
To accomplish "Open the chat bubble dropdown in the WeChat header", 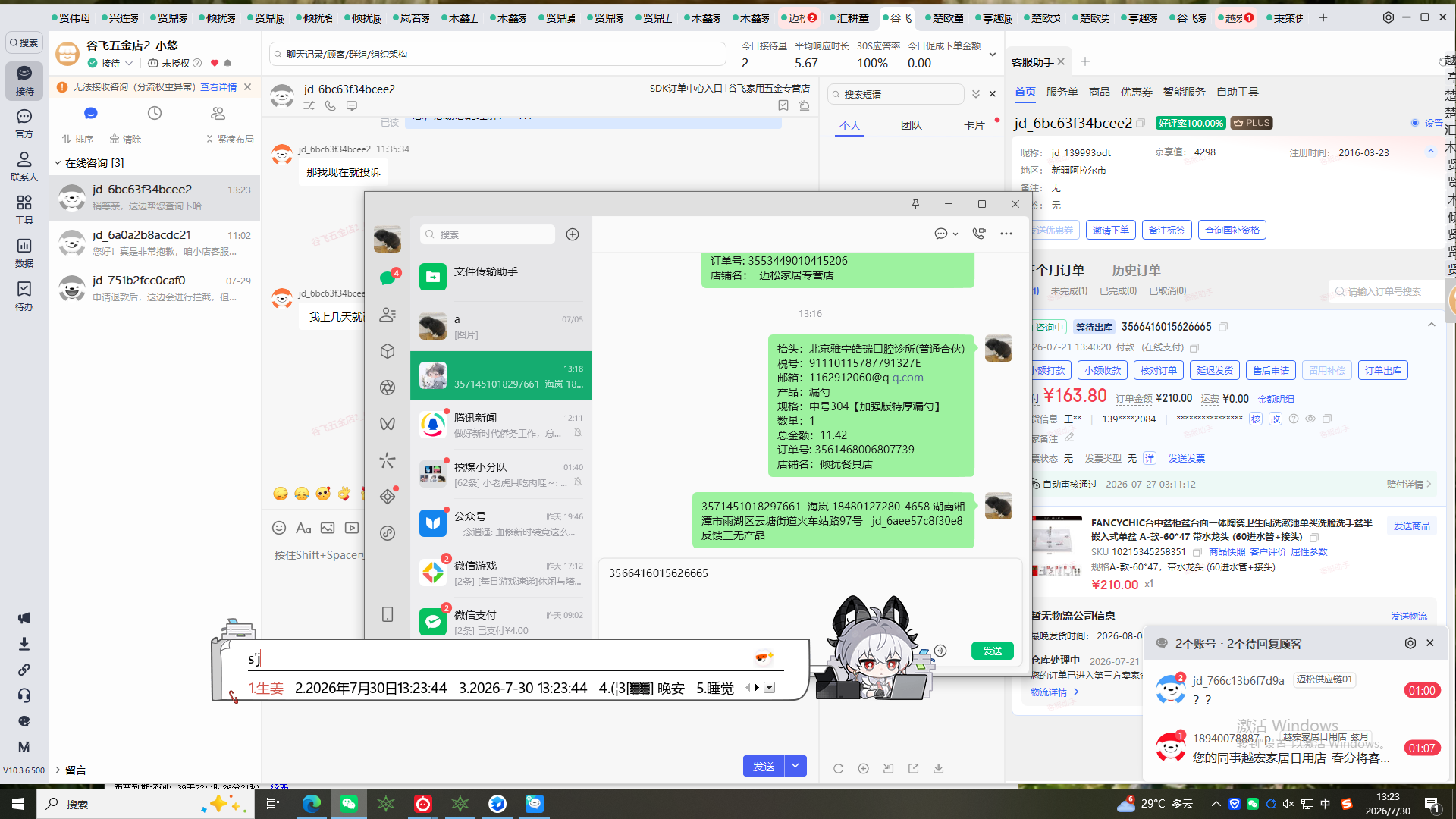I will (x=946, y=234).
